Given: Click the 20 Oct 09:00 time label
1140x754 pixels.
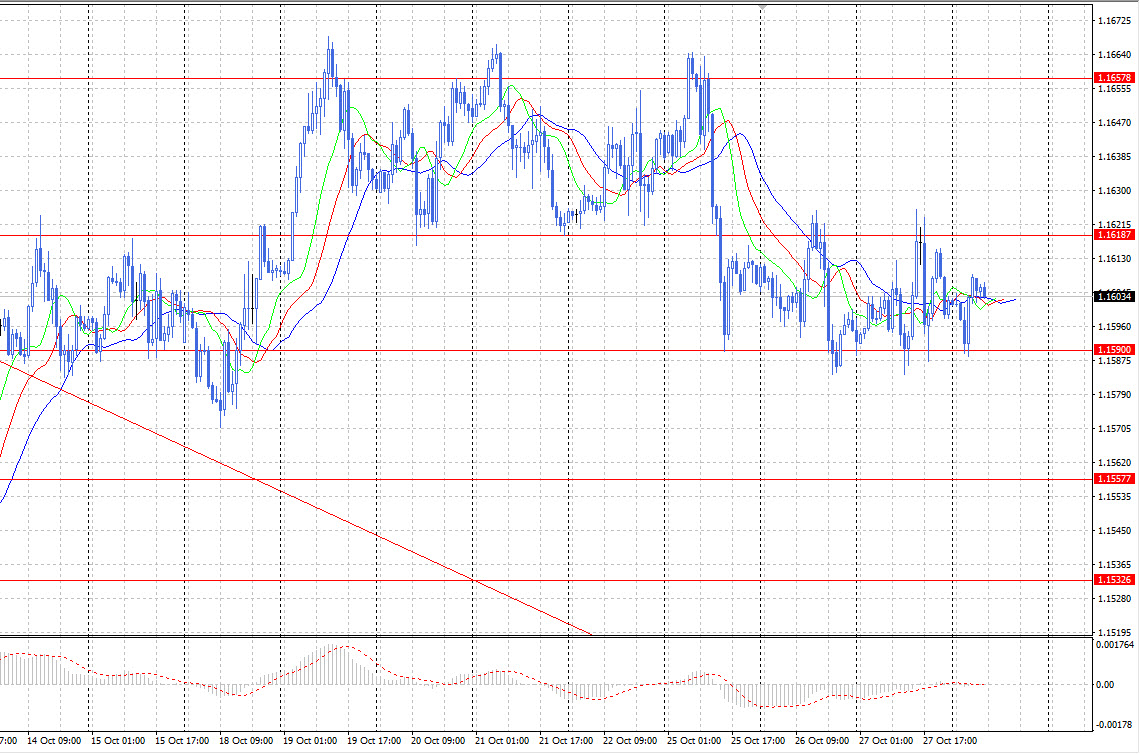Looking at the screenshot, I should pos(438,741).
